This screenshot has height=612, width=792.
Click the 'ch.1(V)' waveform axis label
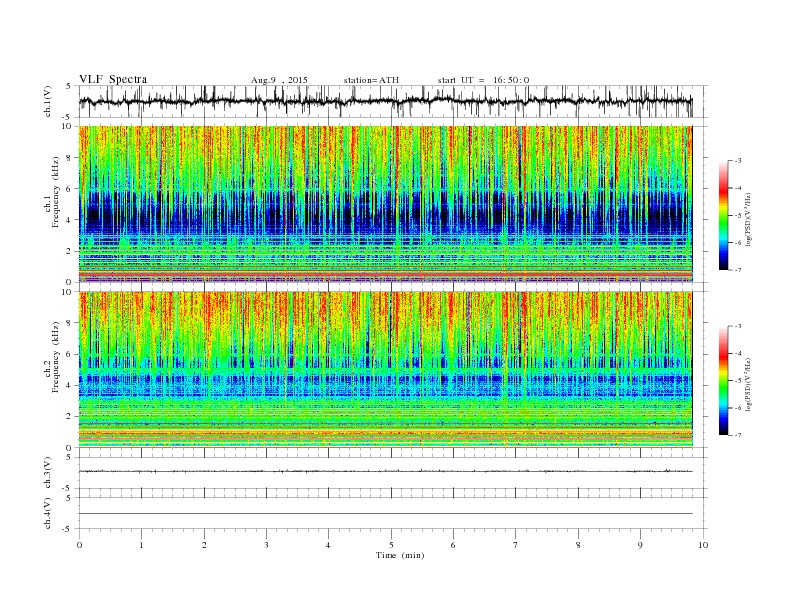tap(48, 101)
